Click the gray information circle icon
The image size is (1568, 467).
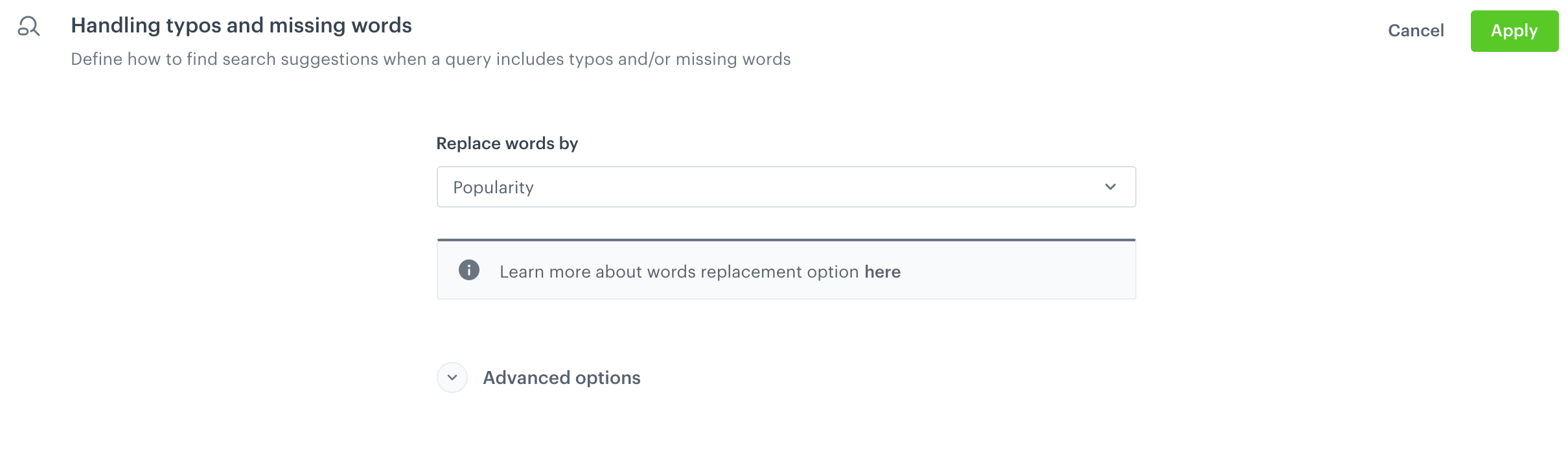[x=468, y=270]
